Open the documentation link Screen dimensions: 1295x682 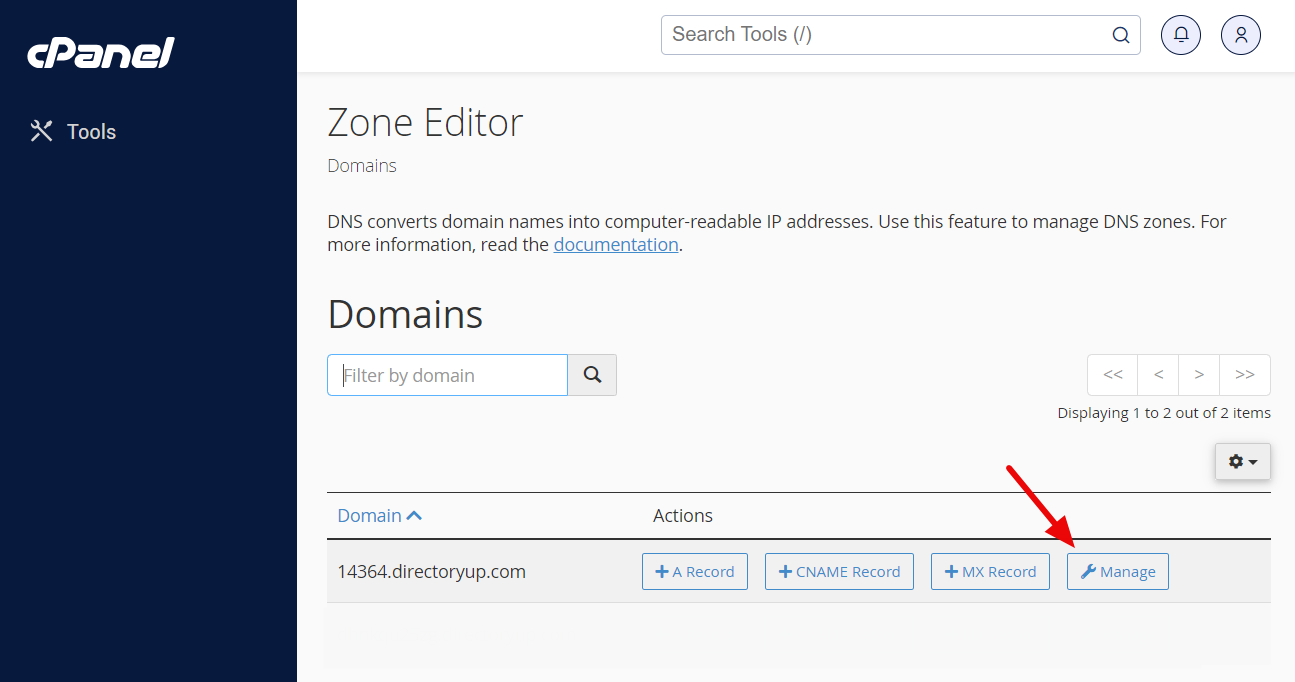pos(616,244)
